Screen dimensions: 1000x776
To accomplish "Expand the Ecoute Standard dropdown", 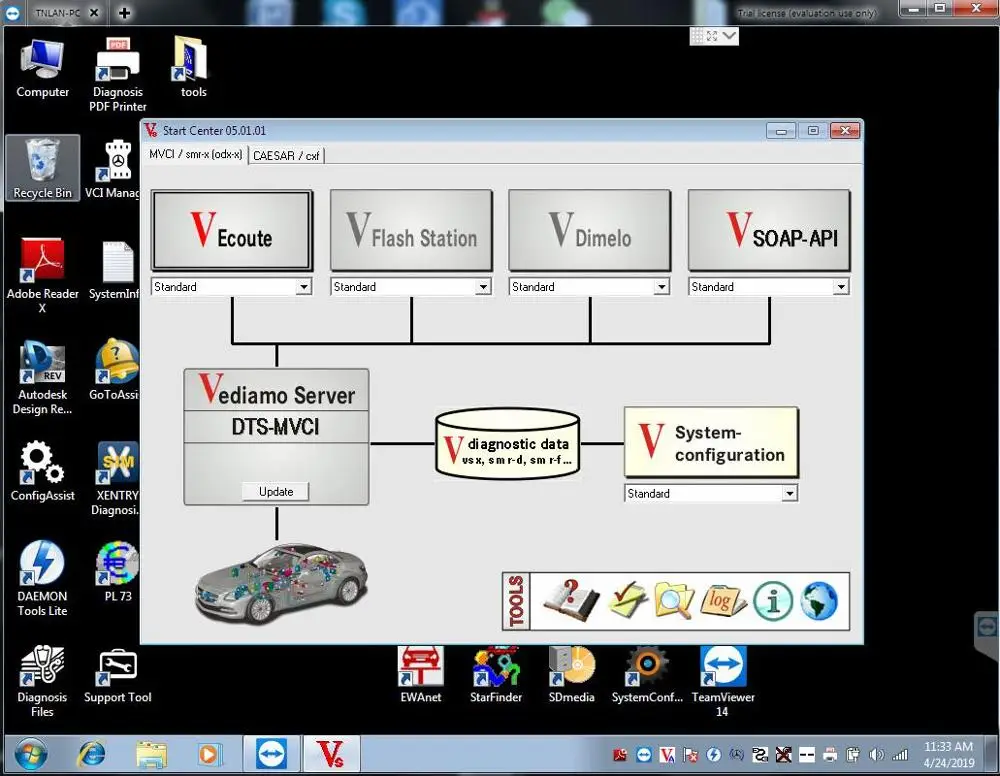I will (x=304, y=287).
